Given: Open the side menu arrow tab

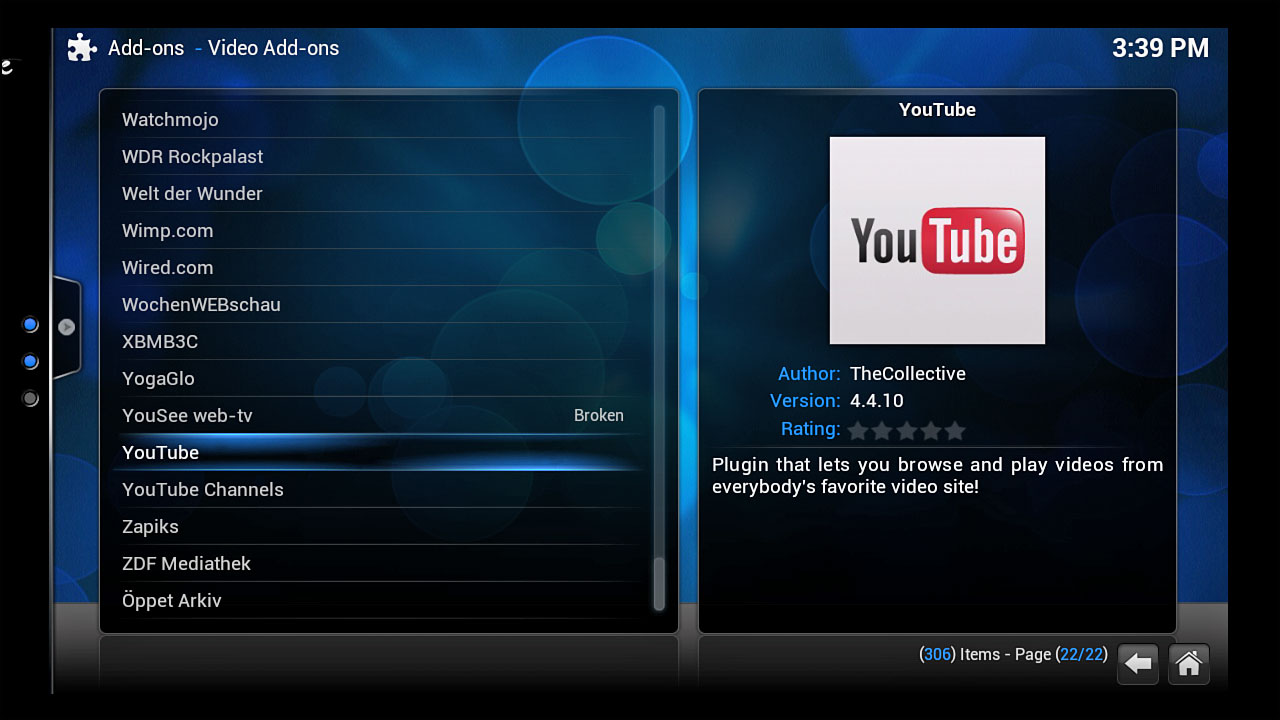Looking at the screenshot, I should [66, 327].
